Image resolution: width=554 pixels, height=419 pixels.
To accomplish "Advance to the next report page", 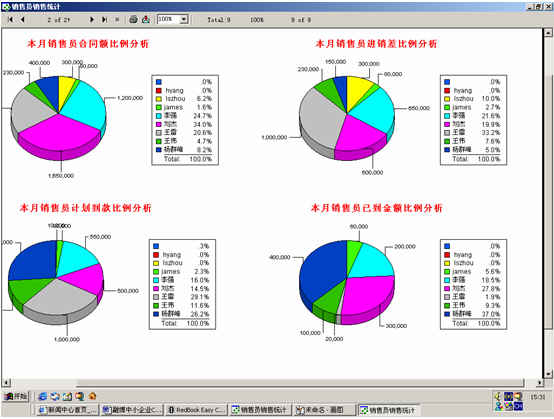I will click(92, 20).
